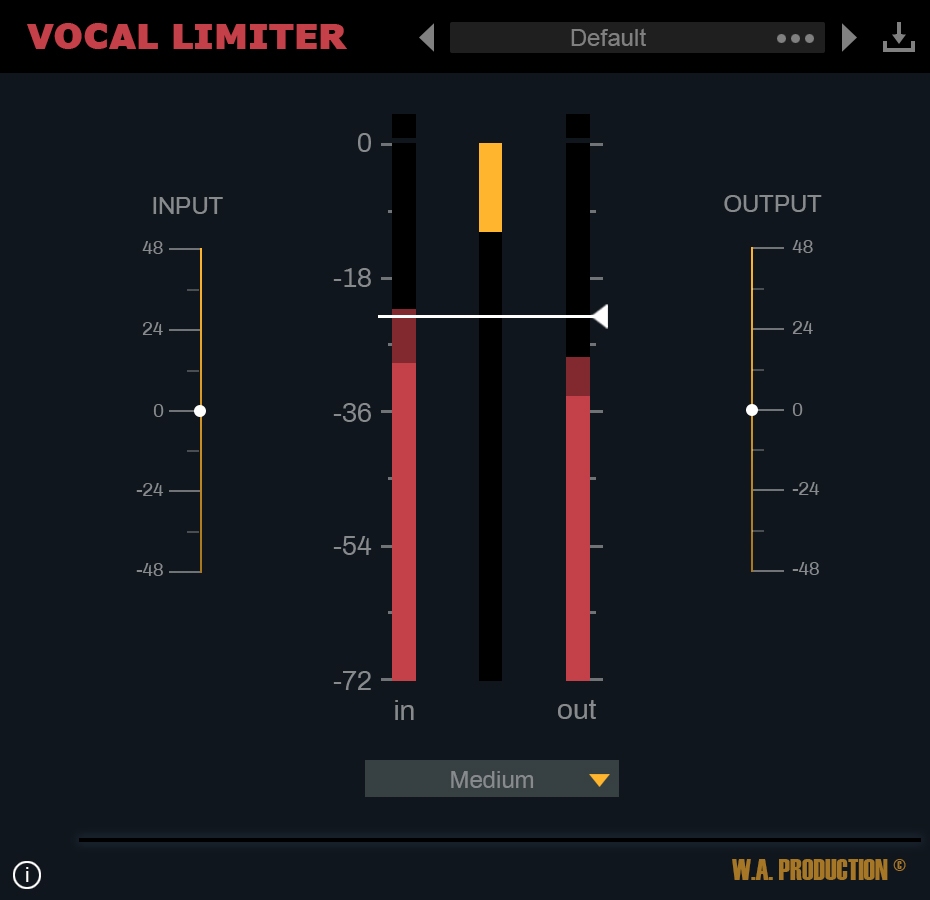Go to the next preset arrow

pos(848,37)
